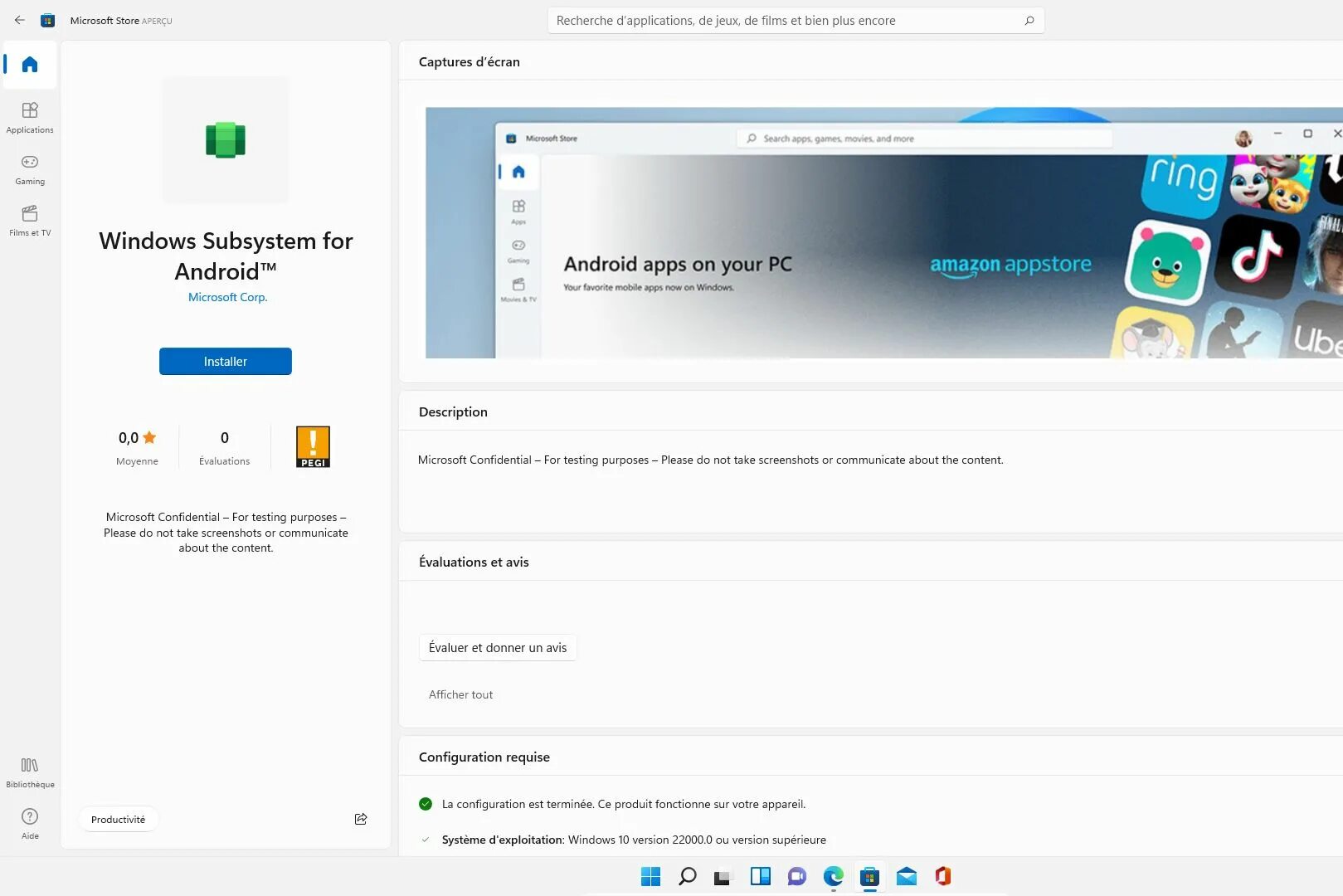Open Widgets from taskbar

(761, 876)
